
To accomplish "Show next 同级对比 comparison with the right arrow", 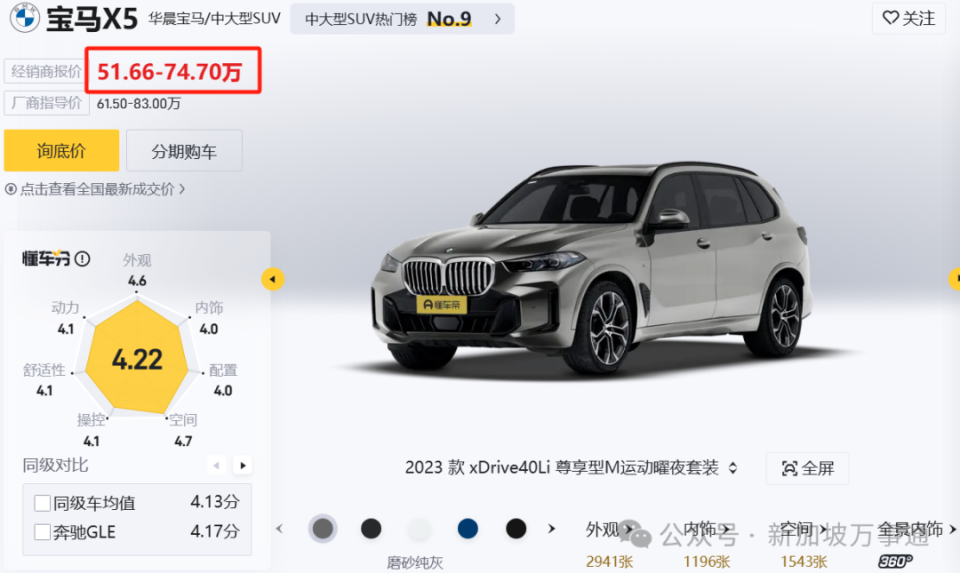I will click(243, 465).
